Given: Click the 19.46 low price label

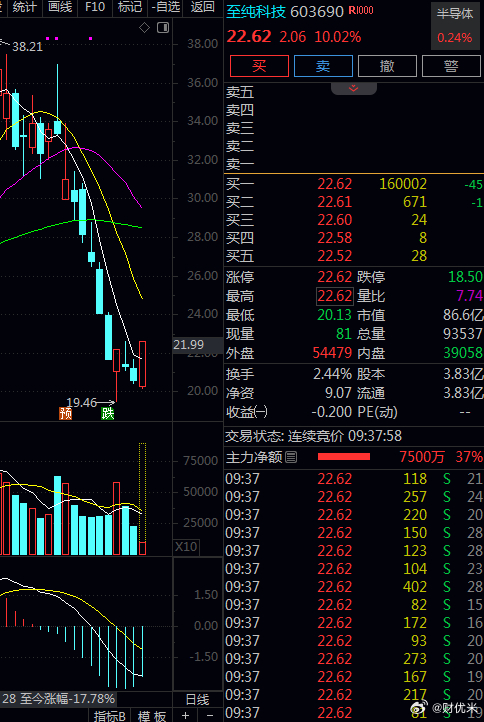Looking at the screenshot, I should pos(82,403).
